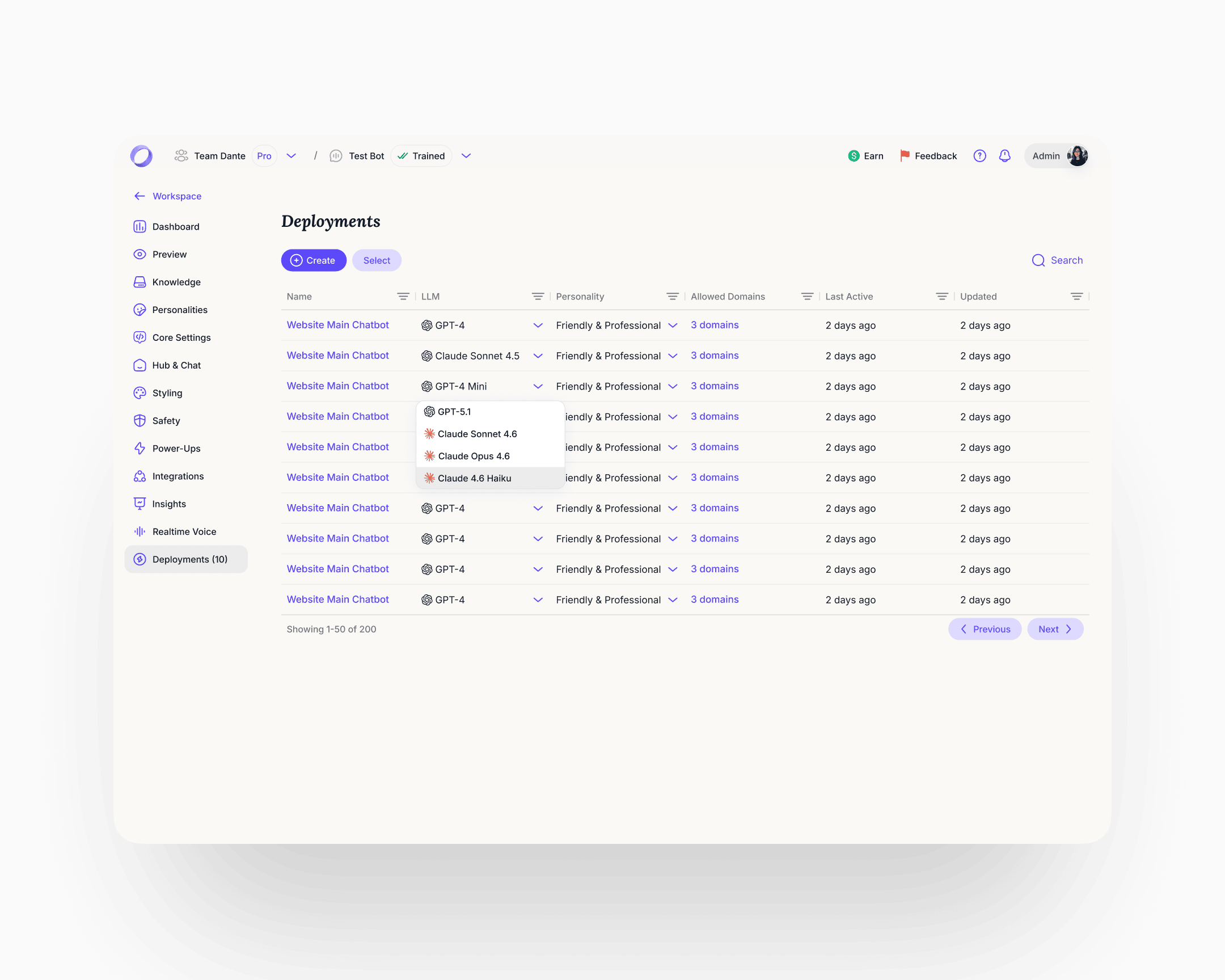Open 3 domains link on the GPT-4 Mini row
Image resolution: width=1225 pixels, height=980 pixels.
coord(714,386)
